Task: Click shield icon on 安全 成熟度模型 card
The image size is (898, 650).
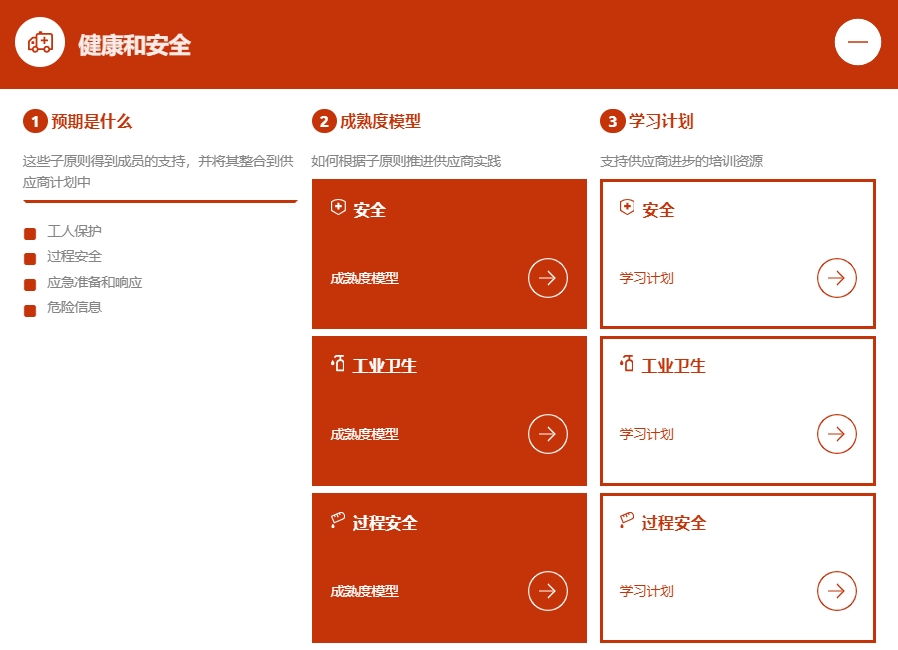Action: [338, 208]
